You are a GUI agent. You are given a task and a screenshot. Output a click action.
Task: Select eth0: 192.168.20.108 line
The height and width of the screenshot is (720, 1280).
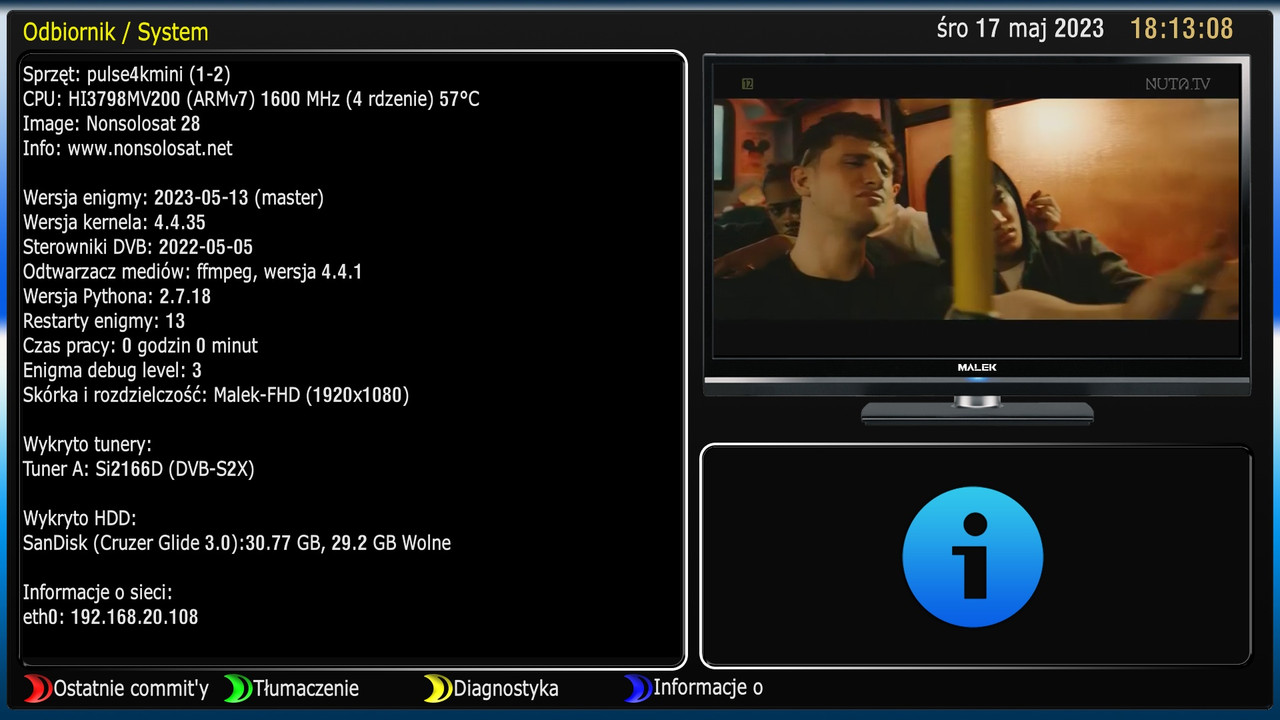click(x=110, y=617)
